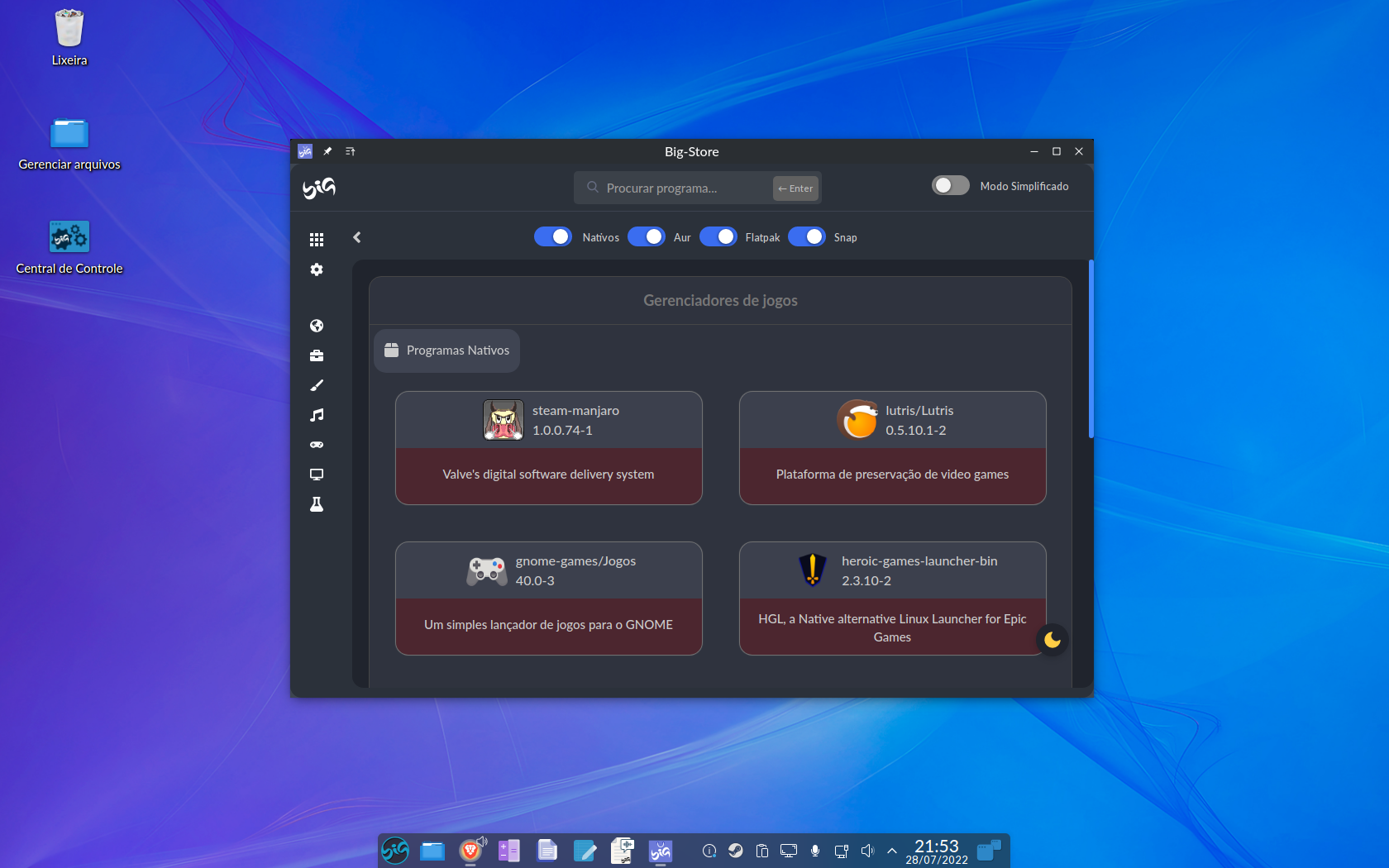Select the Programas Nativos tab
This screenshot has width=1389, height=868.
[x=447, y=351]
